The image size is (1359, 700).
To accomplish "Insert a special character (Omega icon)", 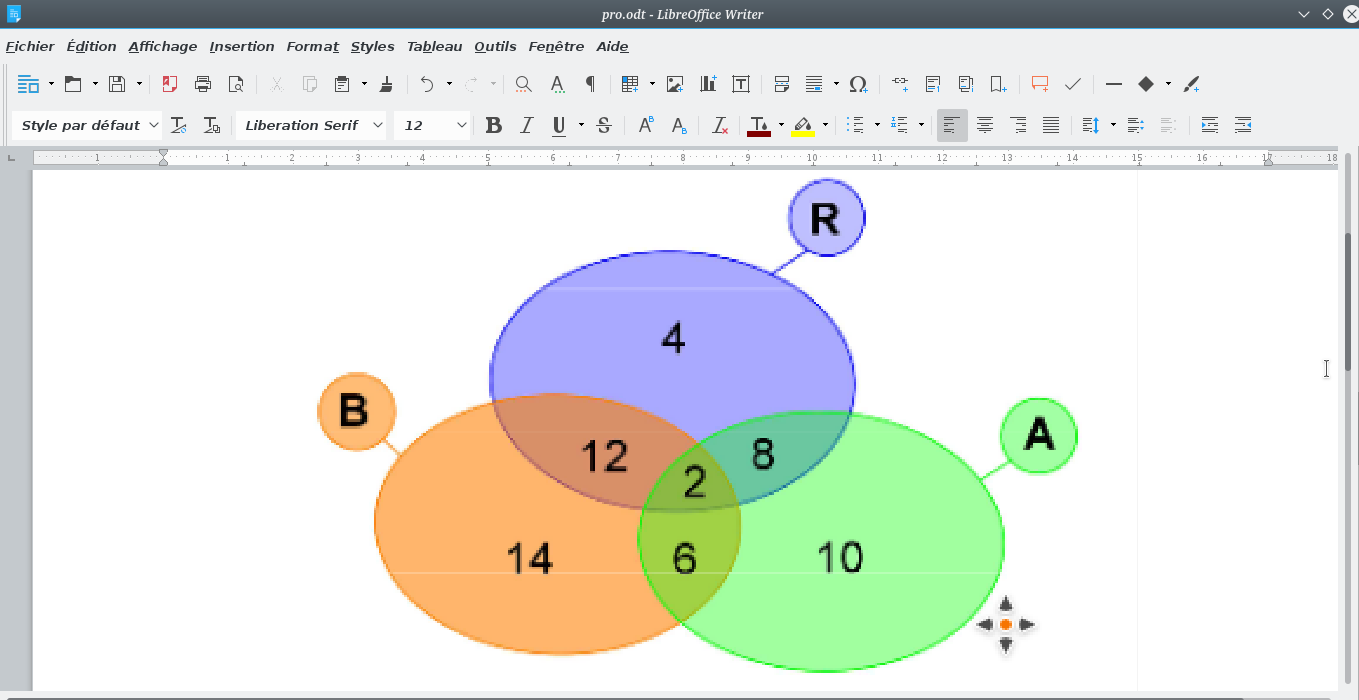I will coord(857,84).
